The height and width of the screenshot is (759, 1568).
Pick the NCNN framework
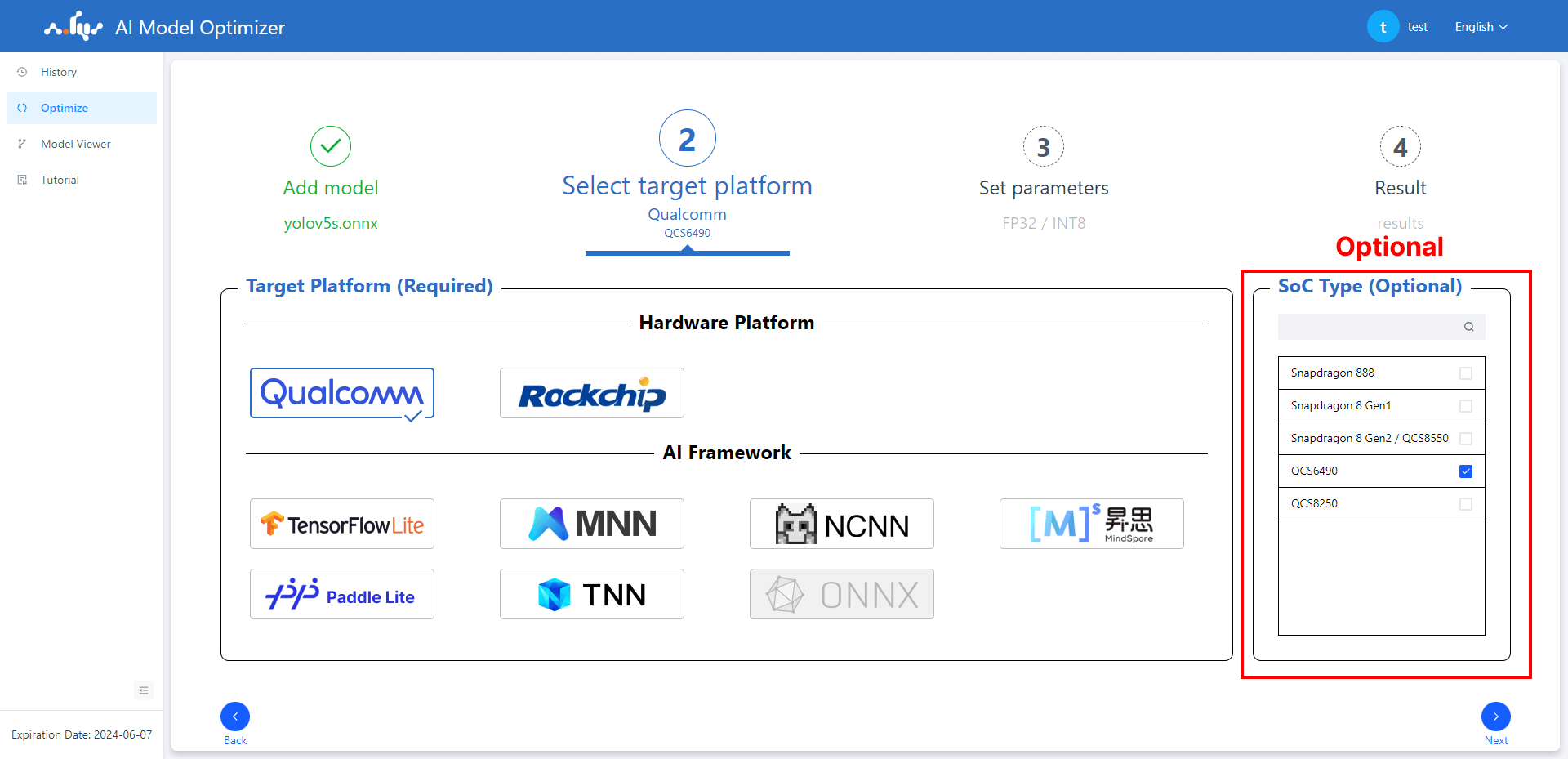841,524
